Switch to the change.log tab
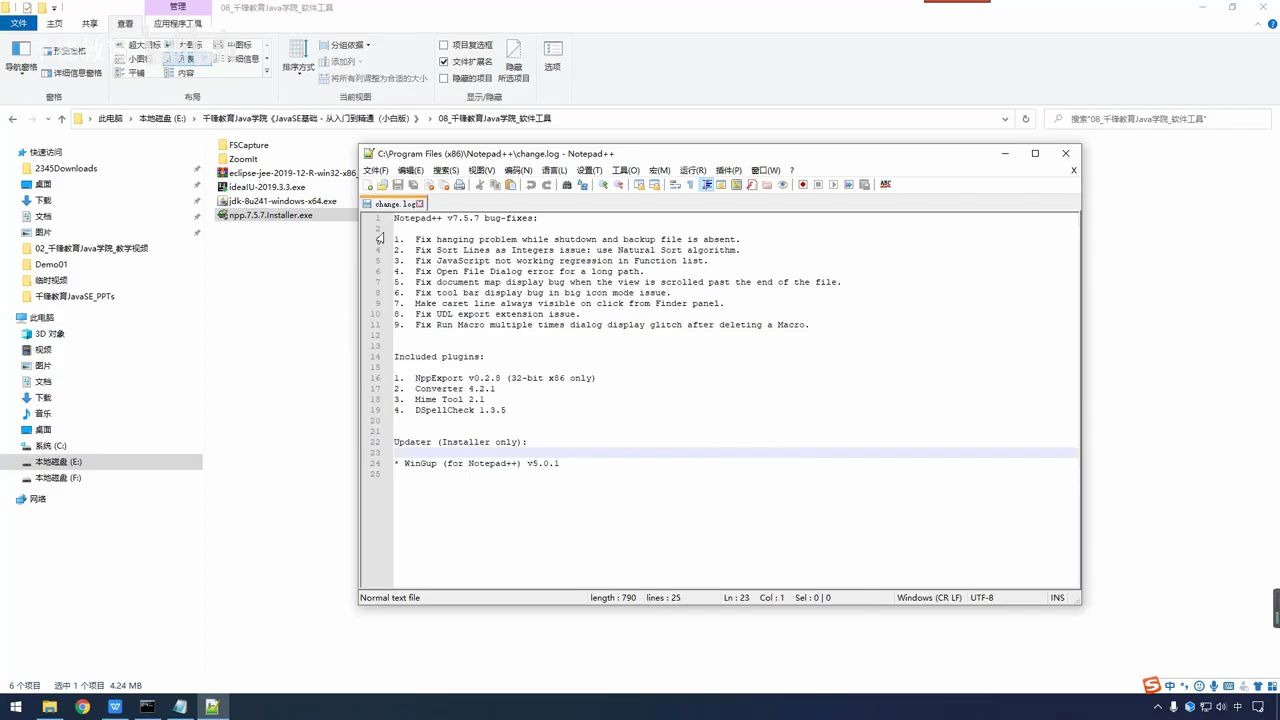 (x=396, y=203)
